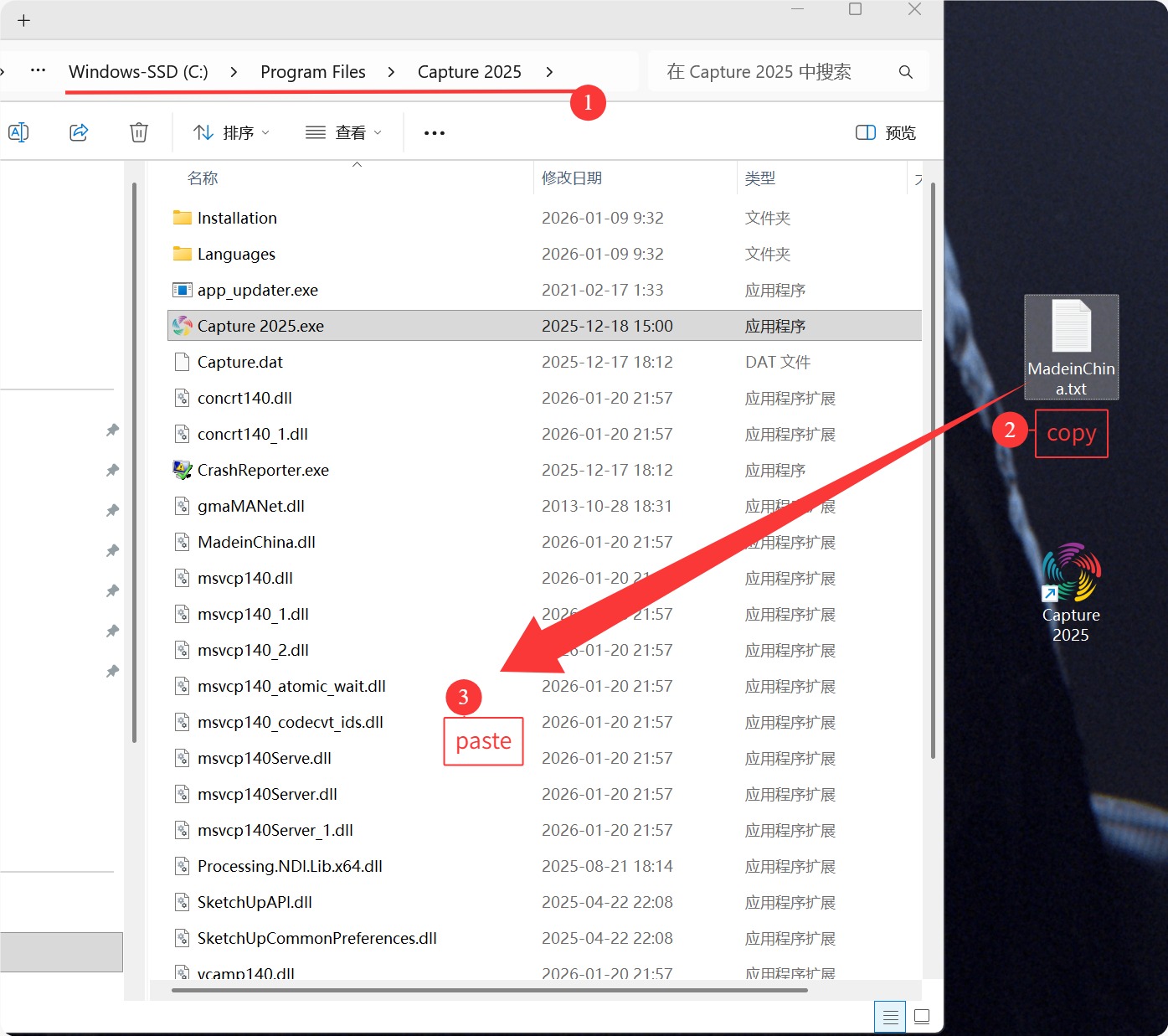Select the MadeinChina.dll file

(256, 542)
